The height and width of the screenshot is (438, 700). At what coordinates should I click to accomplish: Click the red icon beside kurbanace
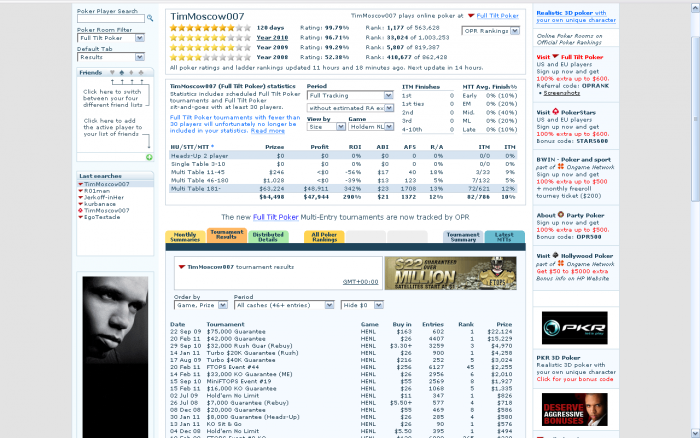pos(80,204)
